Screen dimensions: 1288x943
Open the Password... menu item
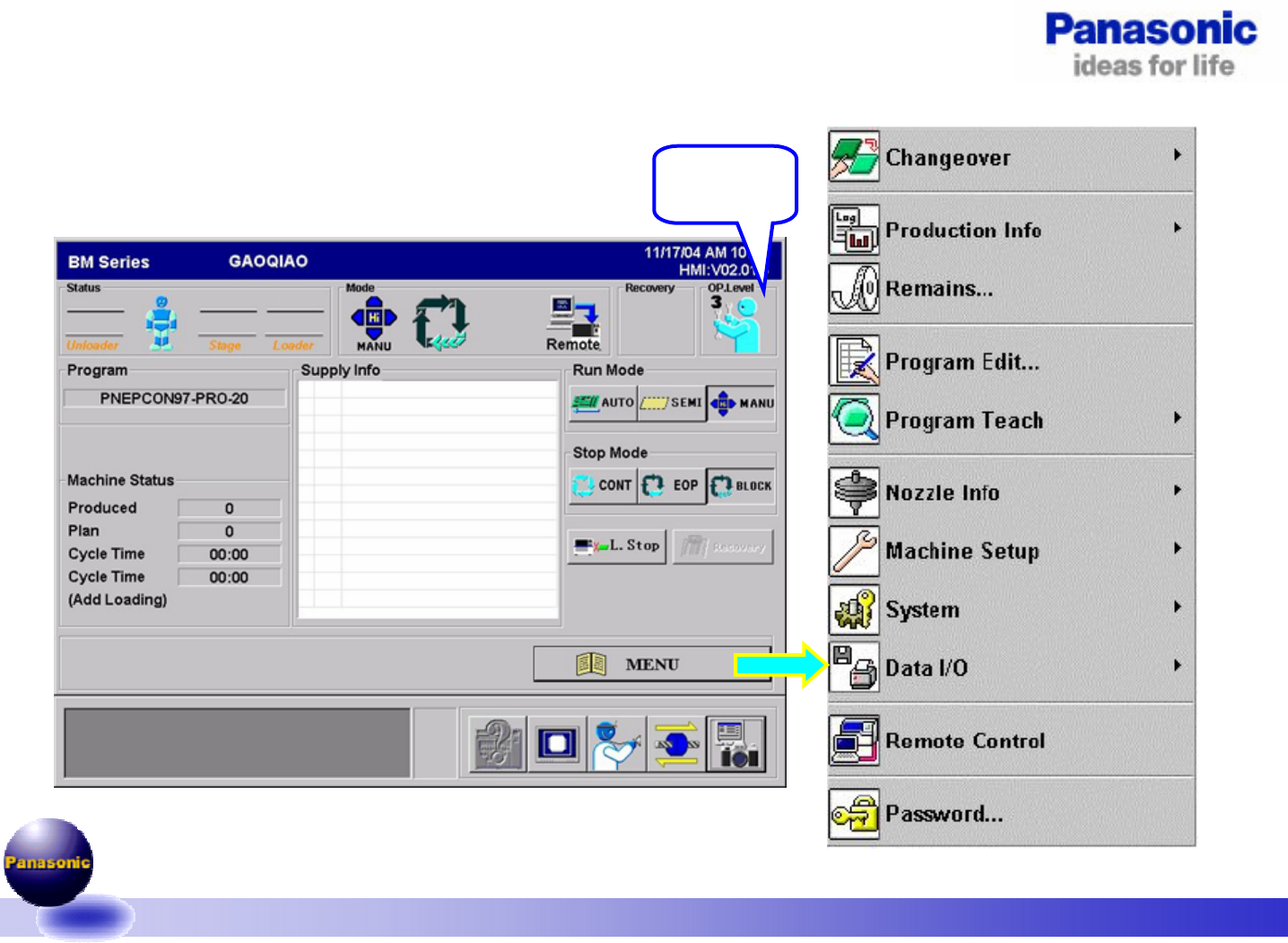click(x=1012, y=814)
